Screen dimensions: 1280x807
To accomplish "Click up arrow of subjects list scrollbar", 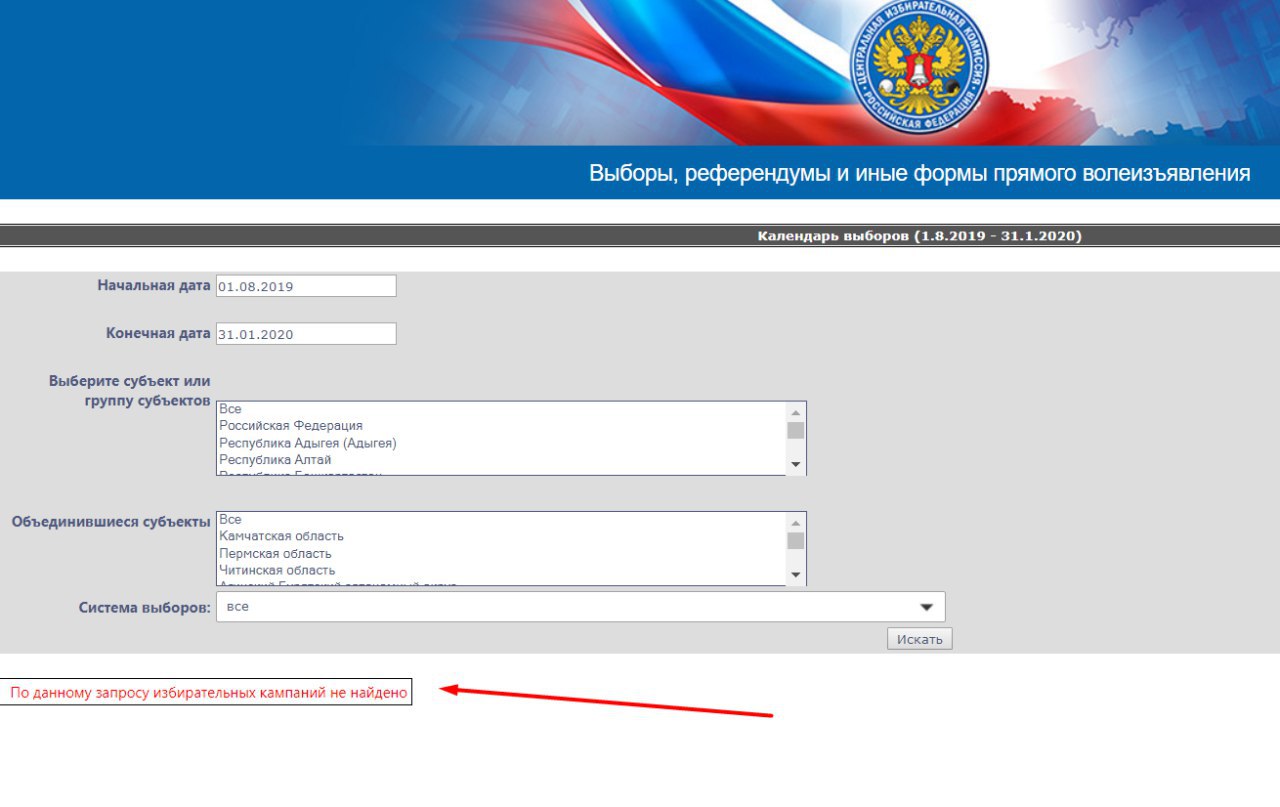I will (x=795, y=412).
